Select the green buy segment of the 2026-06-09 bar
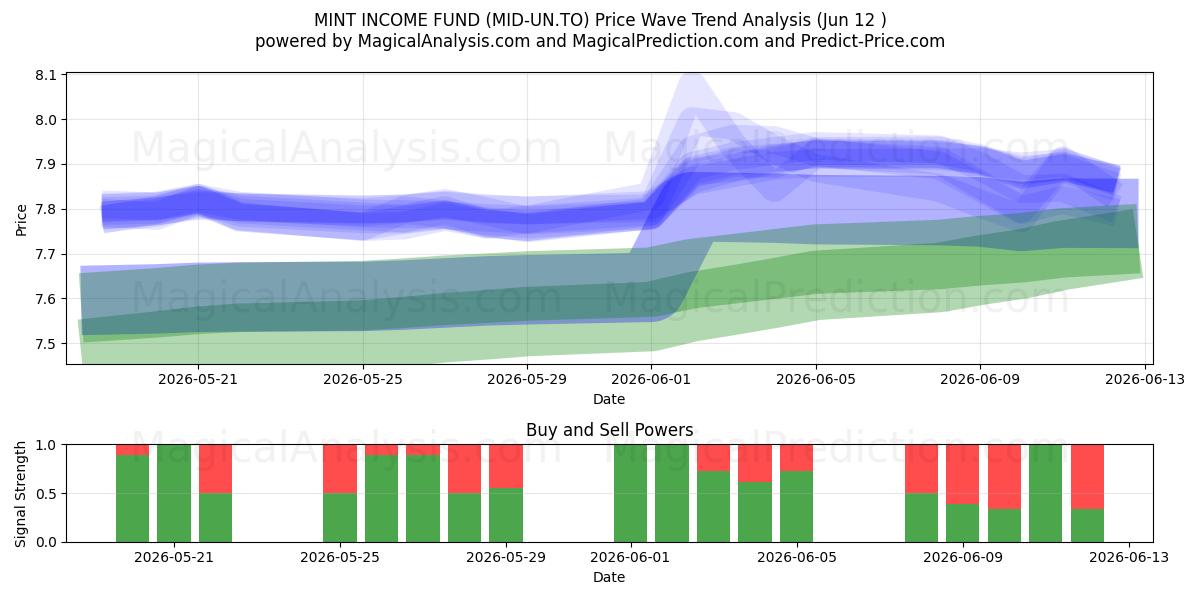Viewport: 1200px width, 600px height. tap(962, 523)
